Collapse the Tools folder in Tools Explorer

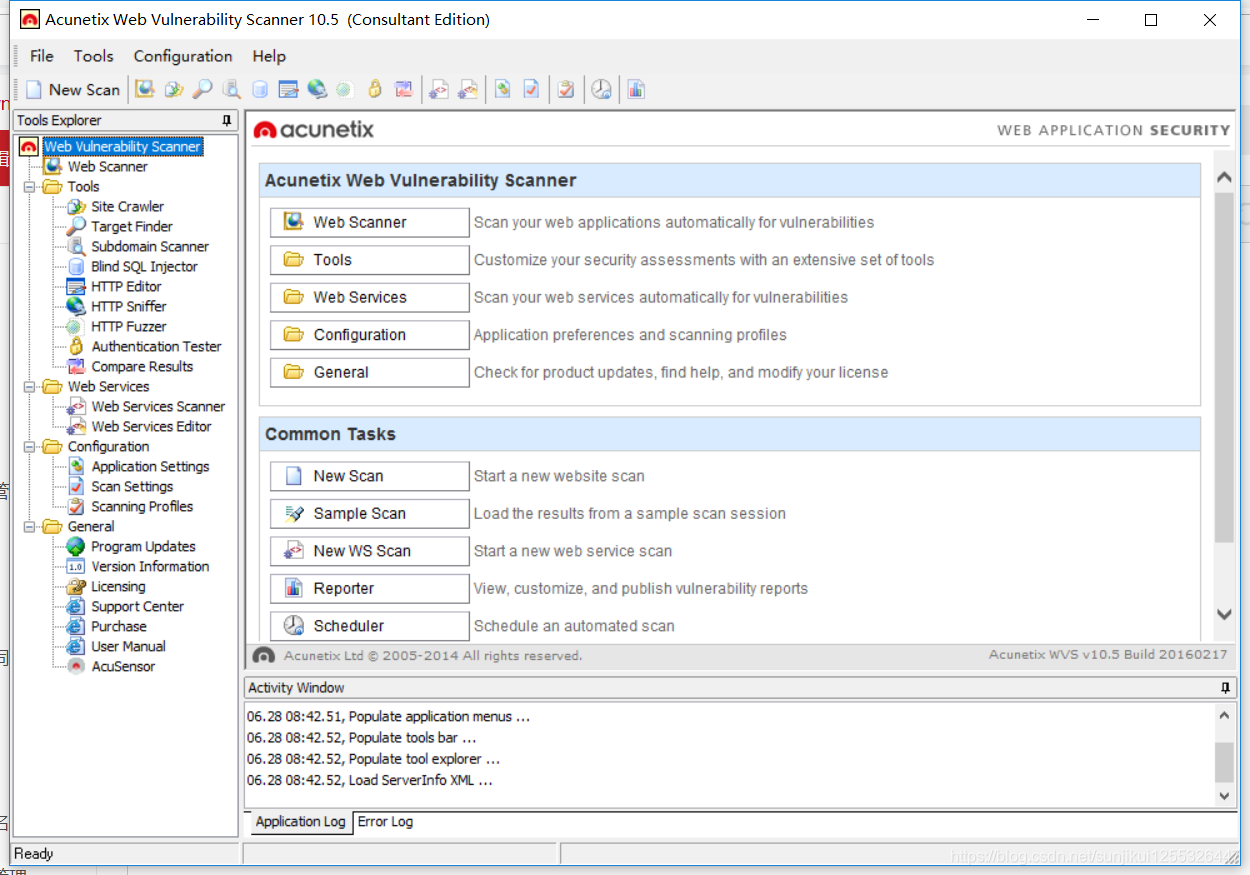coord(29,187)
